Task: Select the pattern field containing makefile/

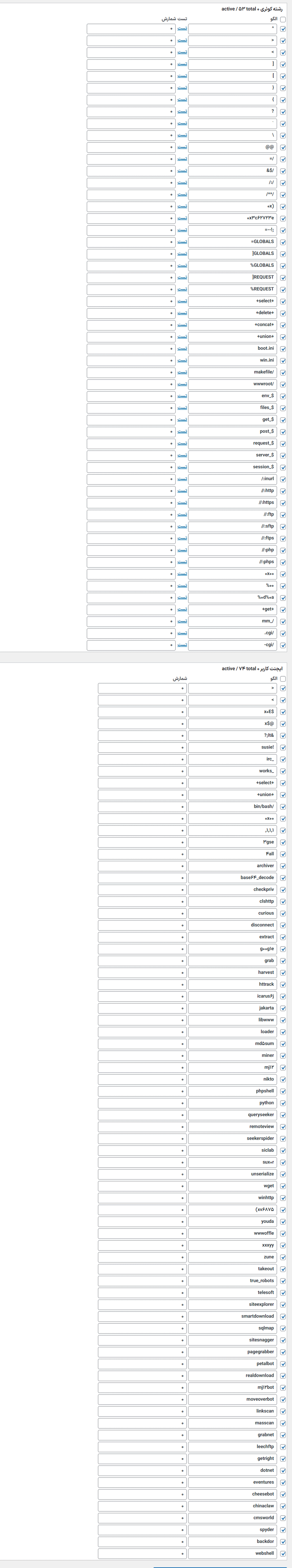Action: pos(232,372)
